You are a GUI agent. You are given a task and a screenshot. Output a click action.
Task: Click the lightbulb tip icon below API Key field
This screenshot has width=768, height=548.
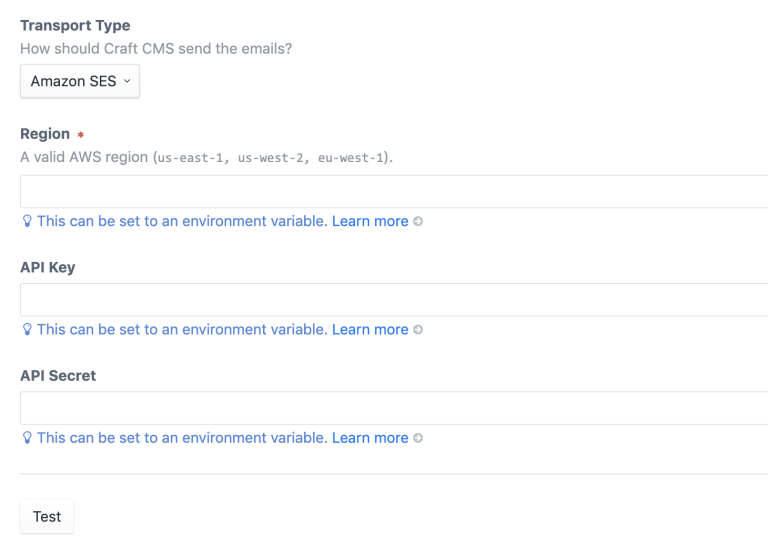27,330
